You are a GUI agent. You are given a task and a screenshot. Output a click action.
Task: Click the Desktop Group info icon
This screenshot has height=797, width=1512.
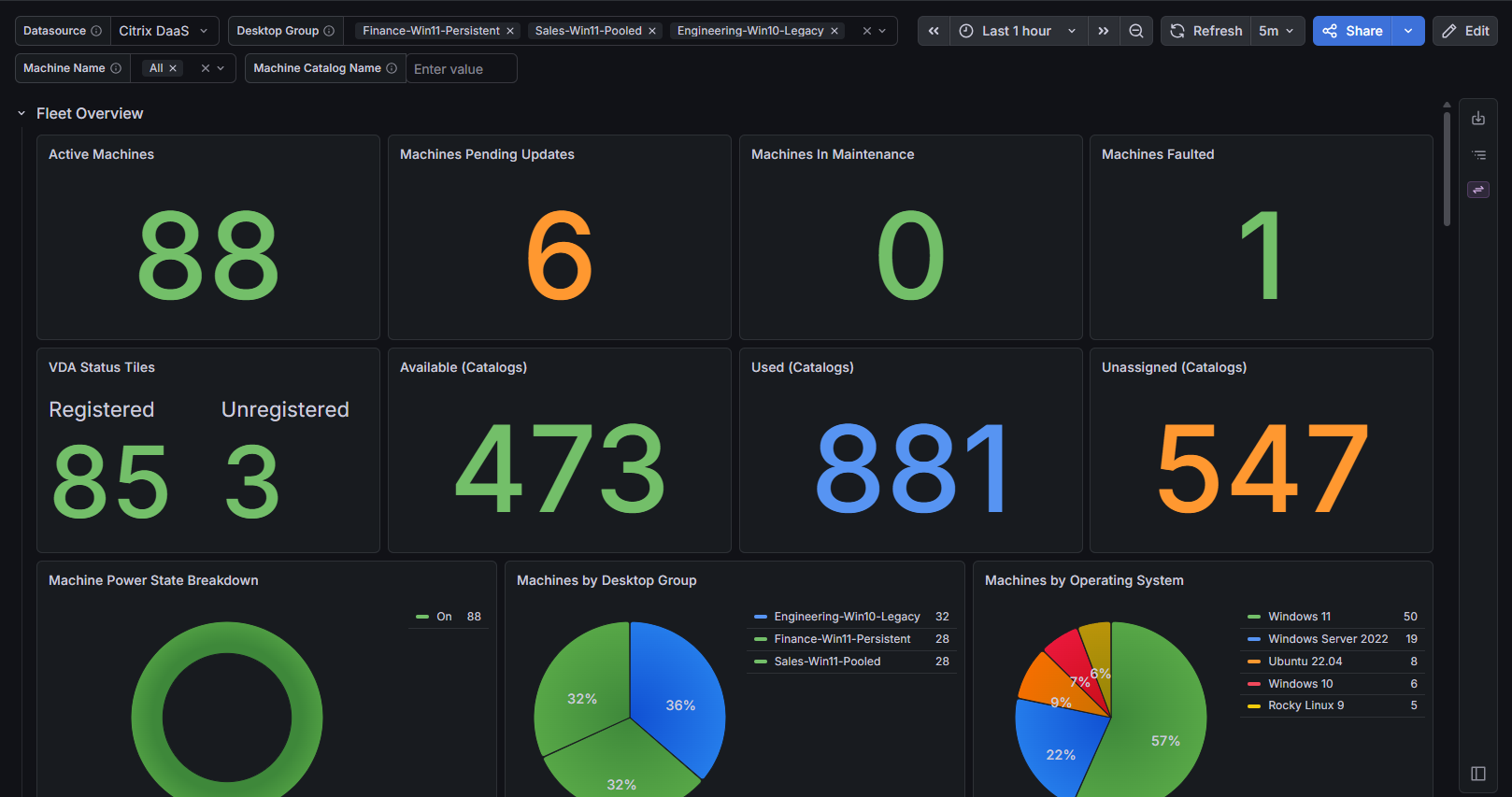coord(329,31)
